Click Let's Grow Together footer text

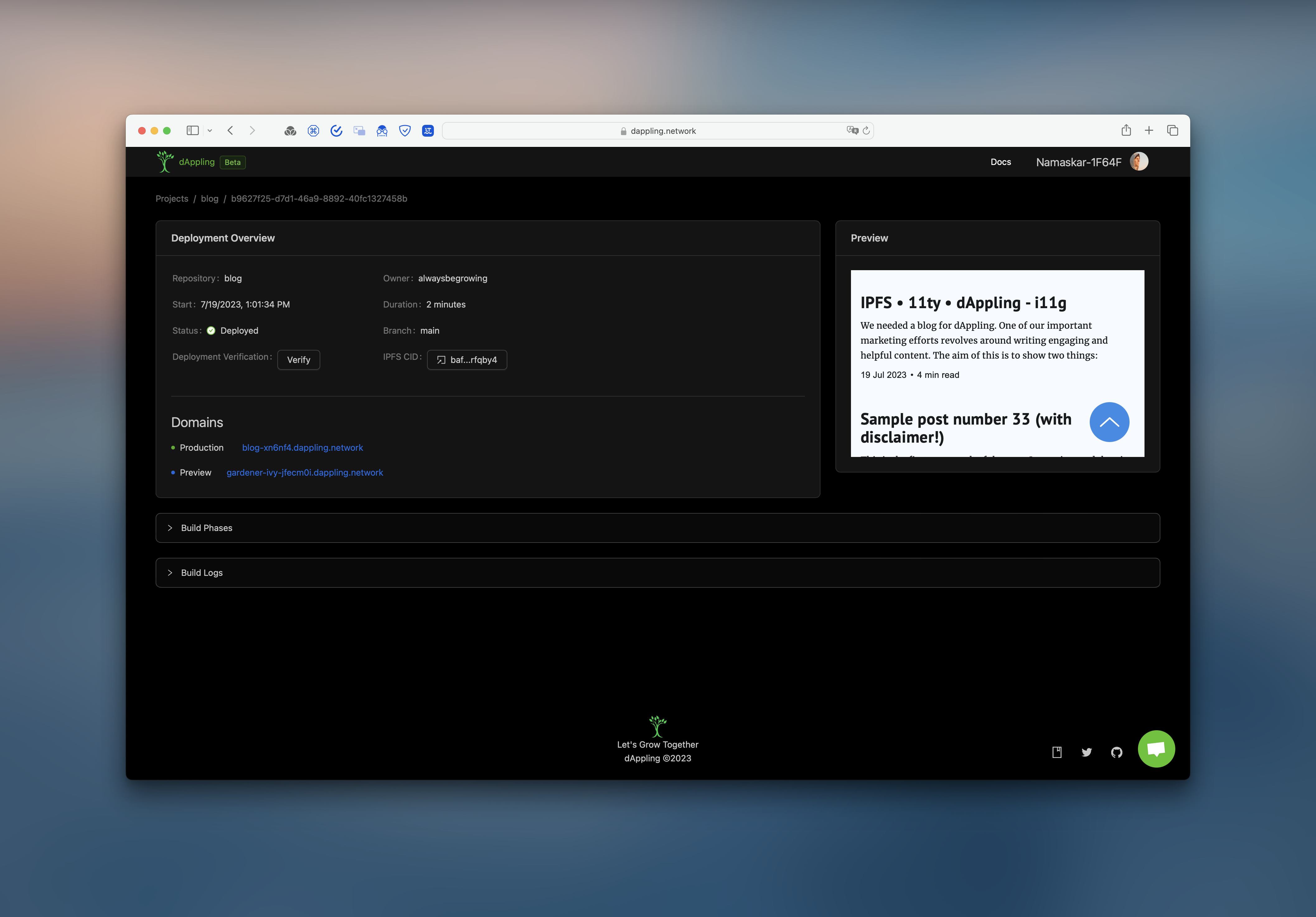pyautogui.click(x=657, y=745)
